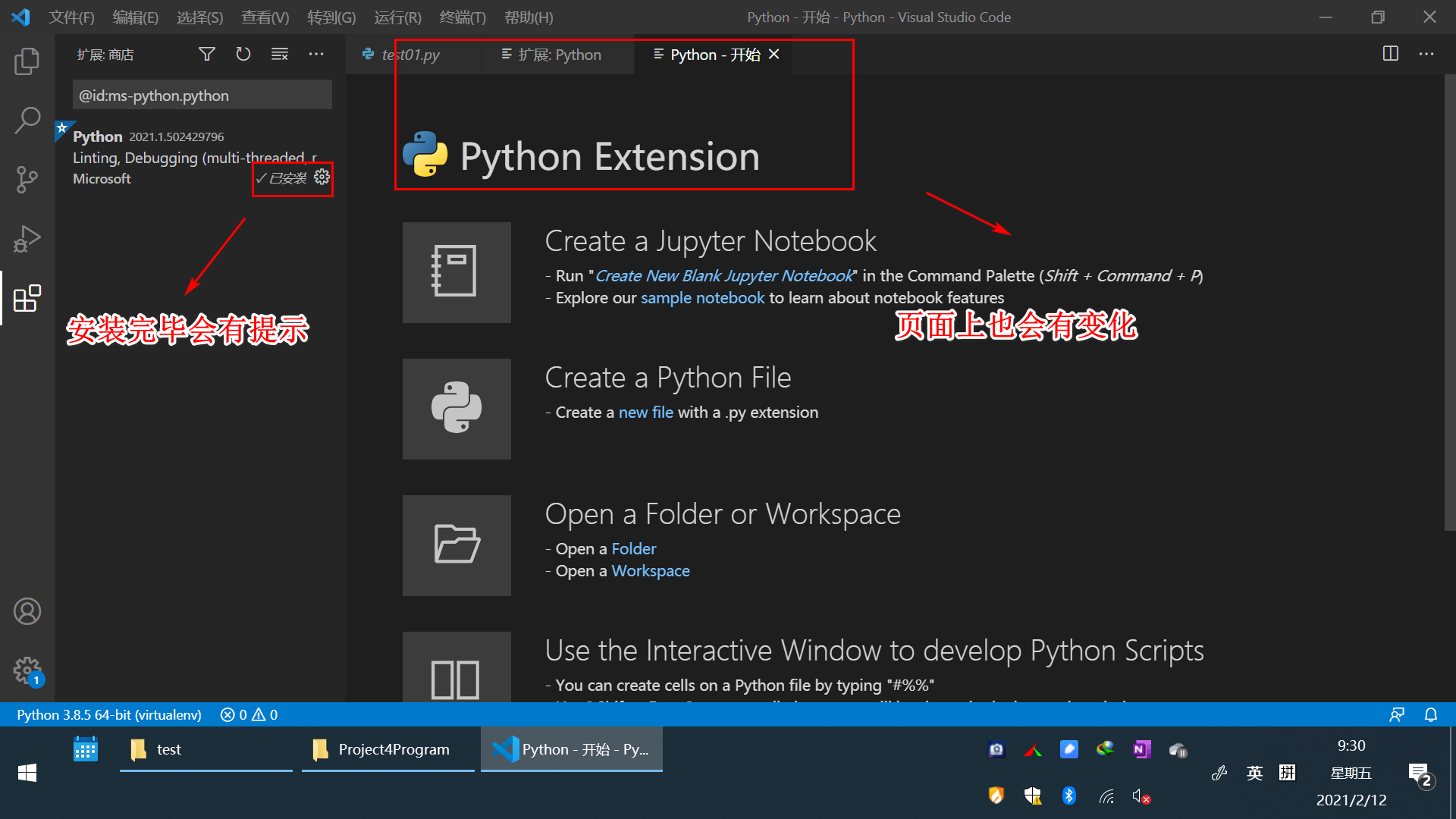
Task: Open the sample notebook link
Action: 702,297
